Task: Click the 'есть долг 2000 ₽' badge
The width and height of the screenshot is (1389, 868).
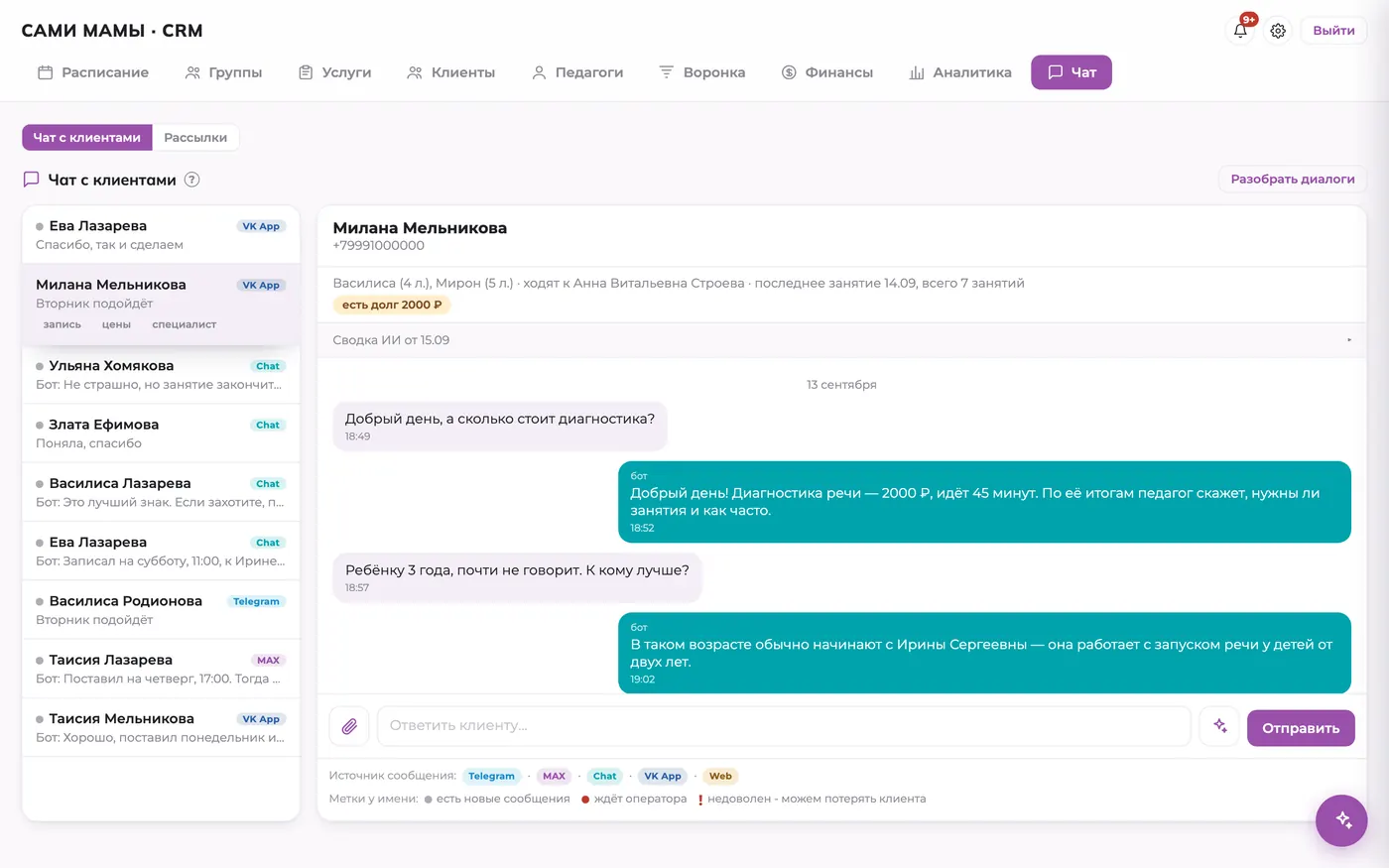Action: (x=392, y=305)
